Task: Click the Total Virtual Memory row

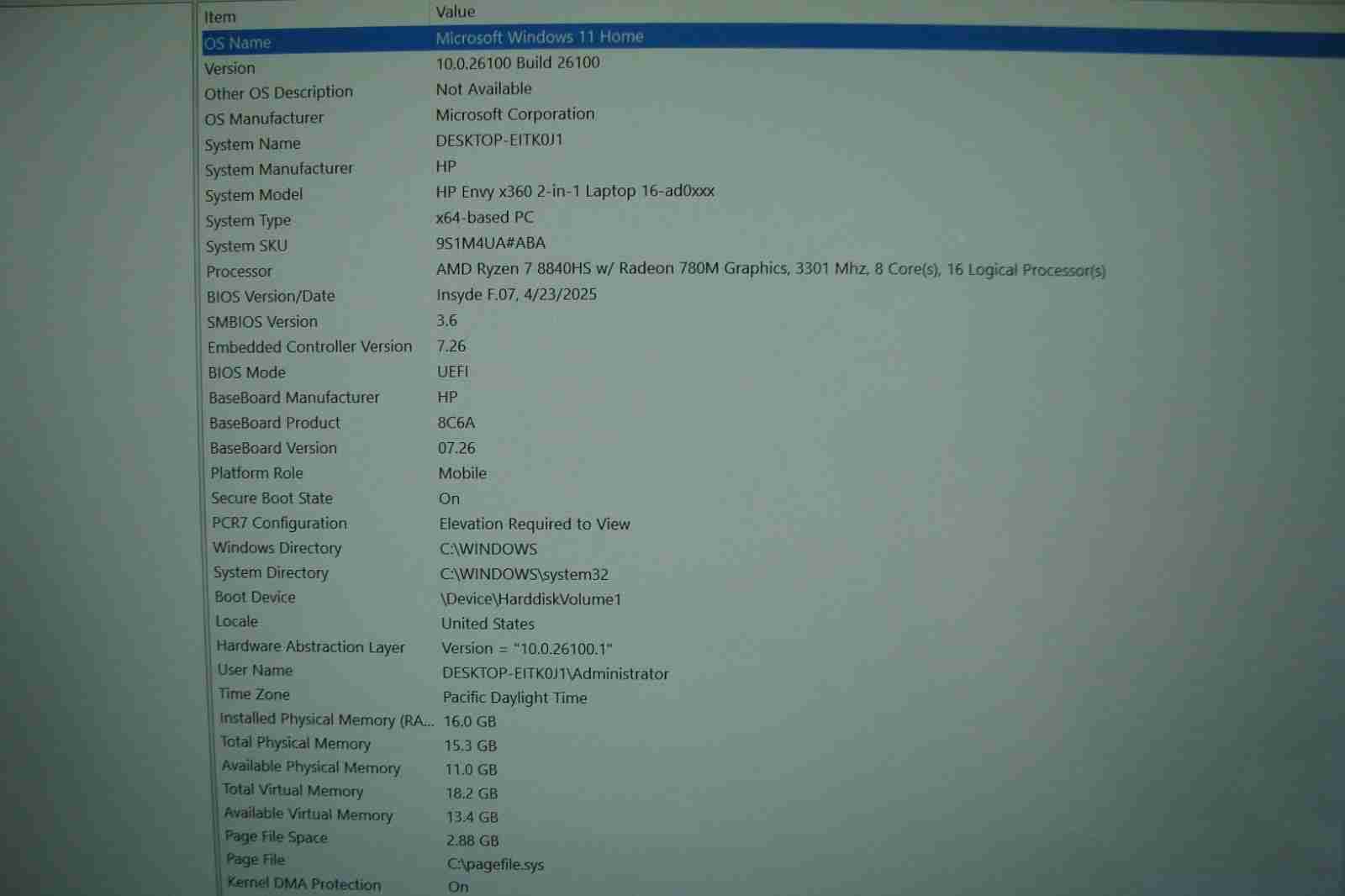Action: click(293, 791)
